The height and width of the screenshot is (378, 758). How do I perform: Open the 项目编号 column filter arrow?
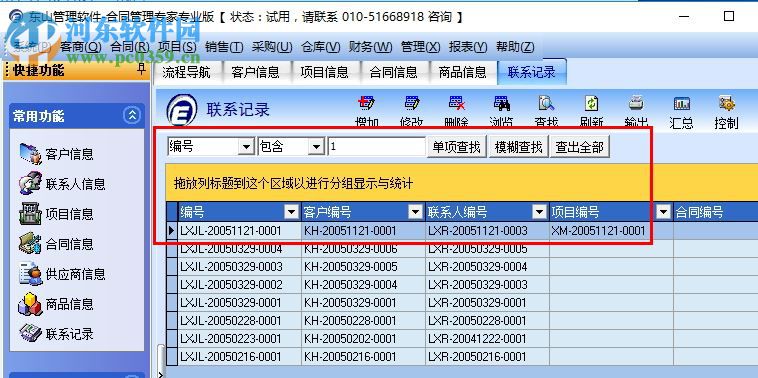click(x=664, y=212)
